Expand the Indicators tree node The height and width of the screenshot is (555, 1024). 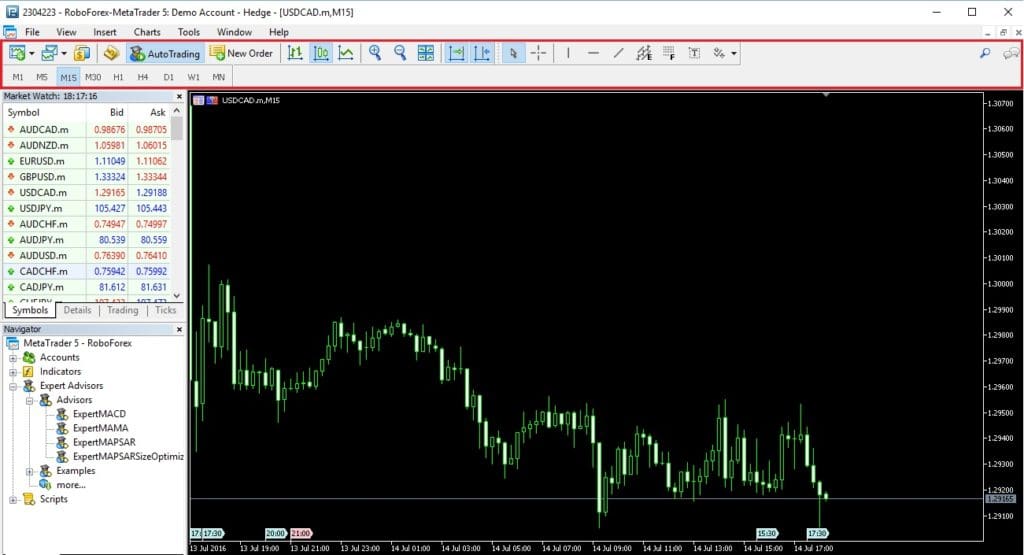click(x=12, y=372)
